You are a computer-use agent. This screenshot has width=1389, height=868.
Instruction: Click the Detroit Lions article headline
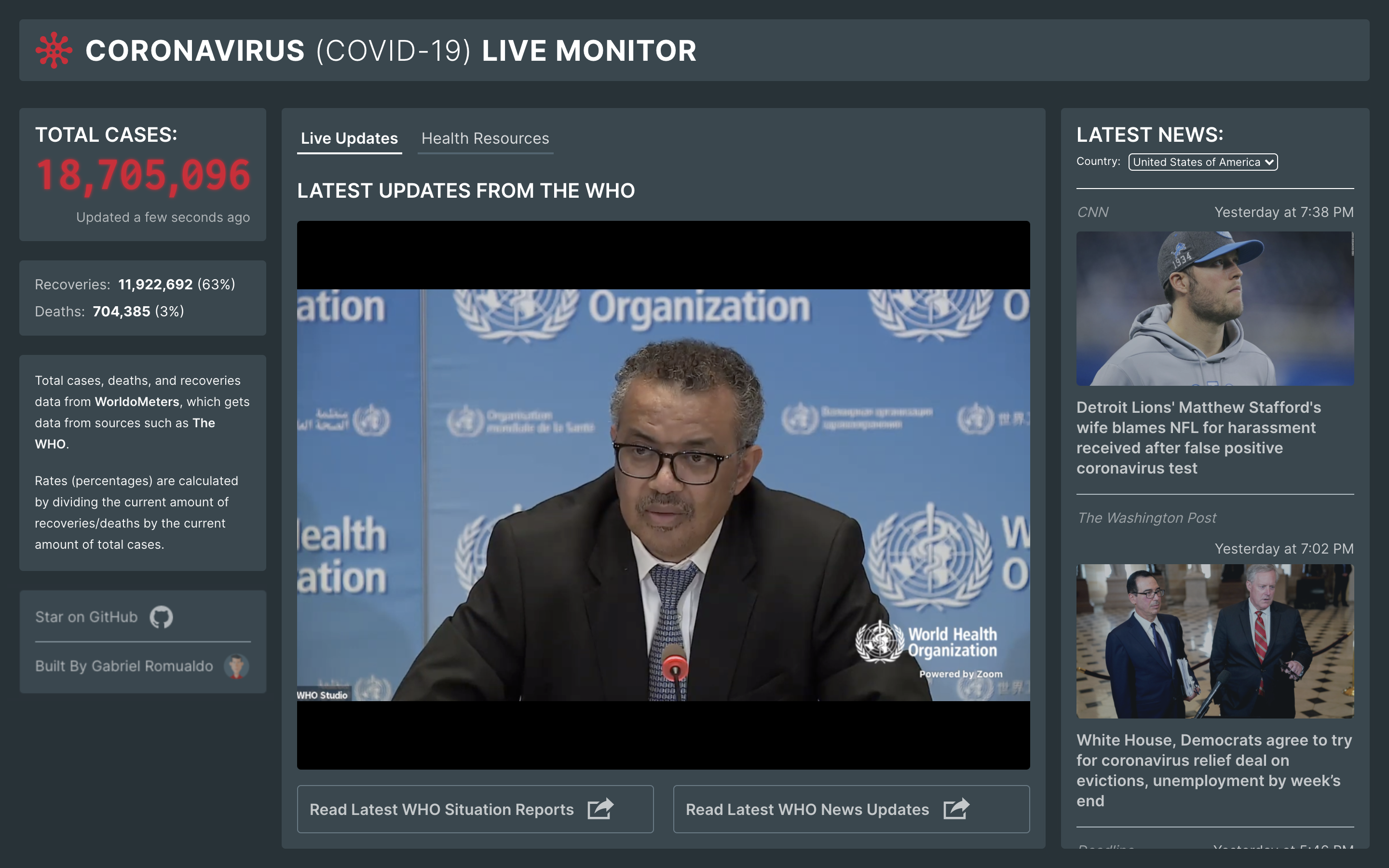[x=1198, y=437]
